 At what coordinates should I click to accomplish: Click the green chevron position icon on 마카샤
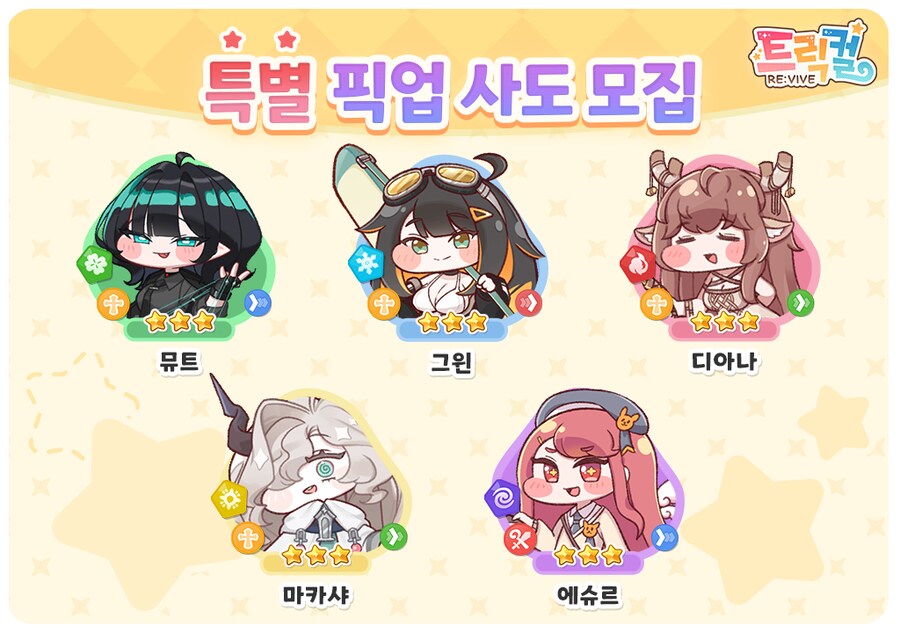coord(393,537)
